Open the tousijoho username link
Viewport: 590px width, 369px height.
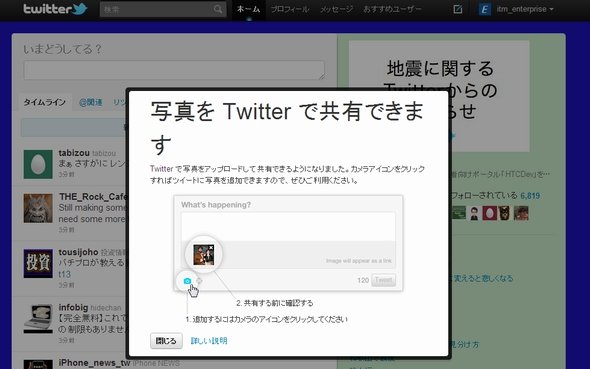(78, 252)
